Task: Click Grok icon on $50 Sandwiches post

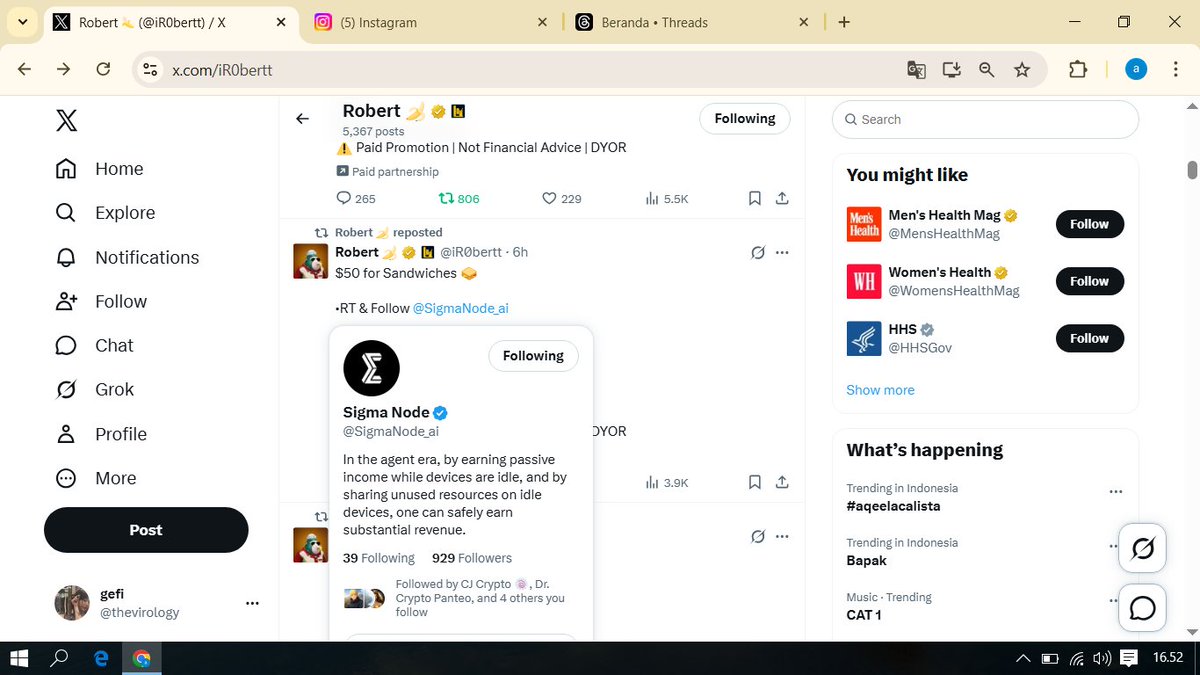Action: click(758, 253)
